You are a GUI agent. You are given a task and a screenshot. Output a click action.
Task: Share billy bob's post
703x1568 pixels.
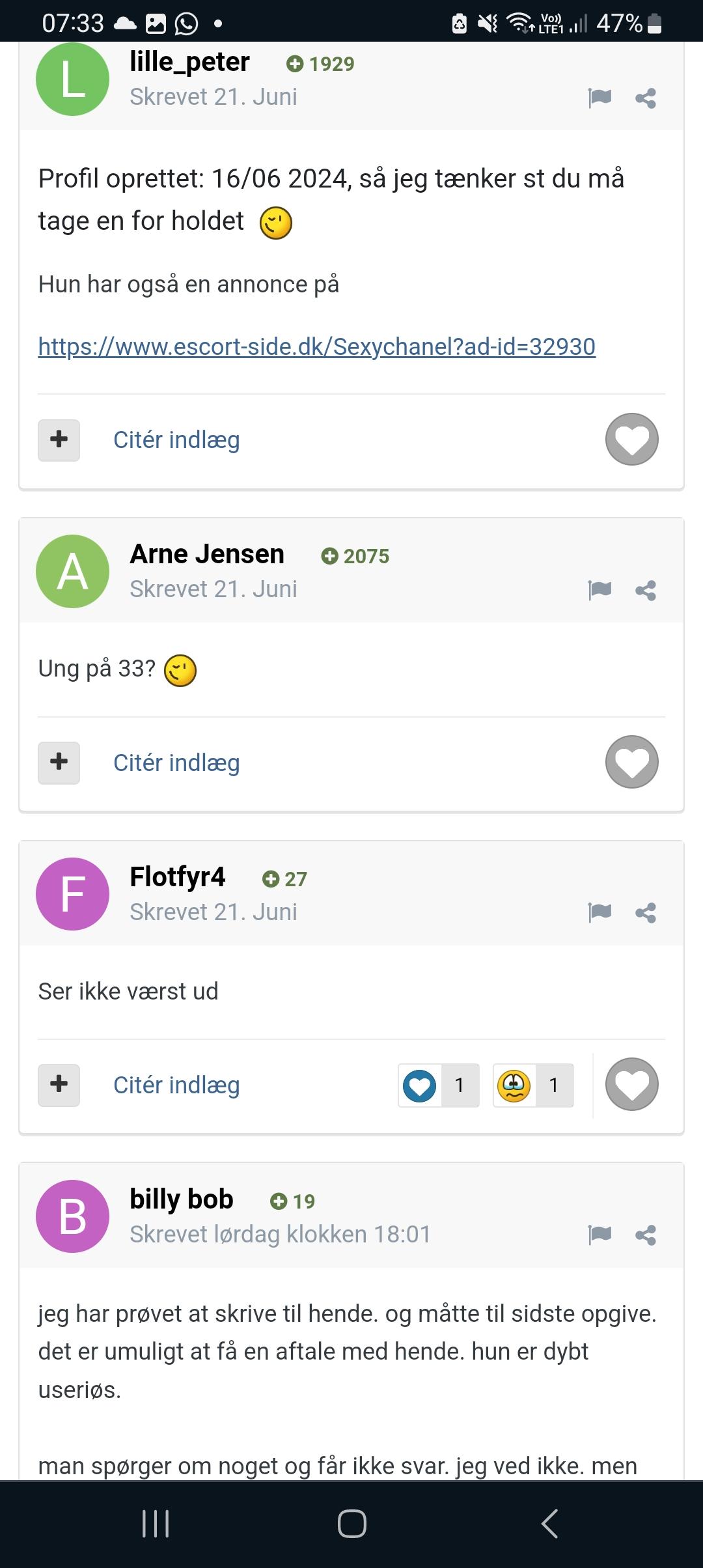646,1235
